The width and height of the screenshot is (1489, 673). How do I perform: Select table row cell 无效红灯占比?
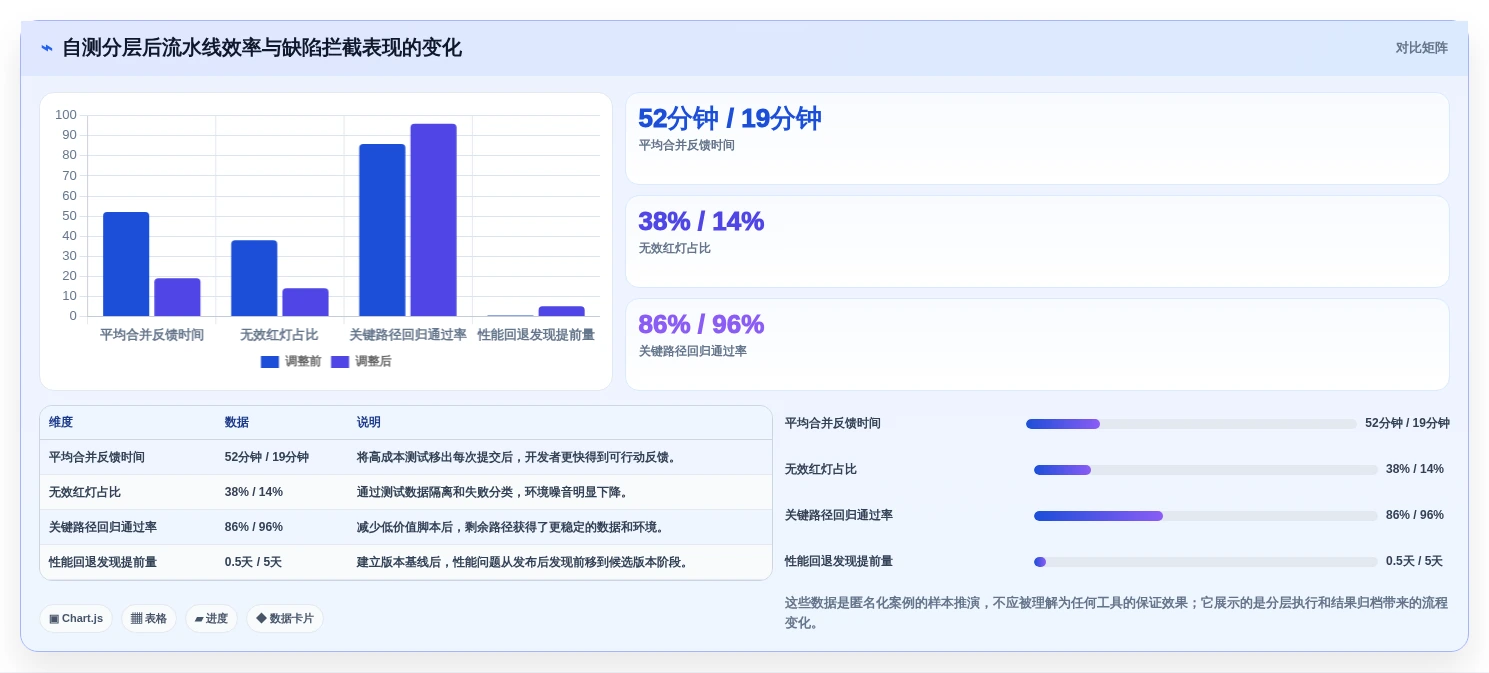pos(85,492)
